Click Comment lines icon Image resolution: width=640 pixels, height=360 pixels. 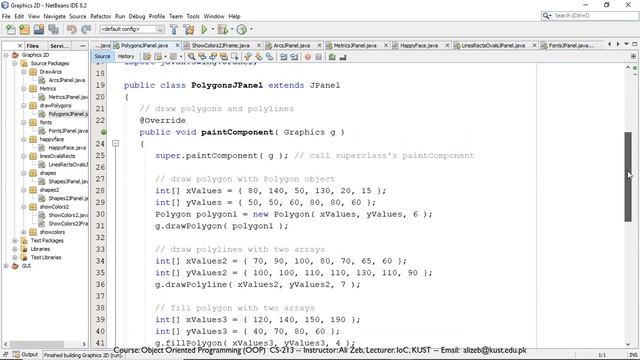(332, 57)
